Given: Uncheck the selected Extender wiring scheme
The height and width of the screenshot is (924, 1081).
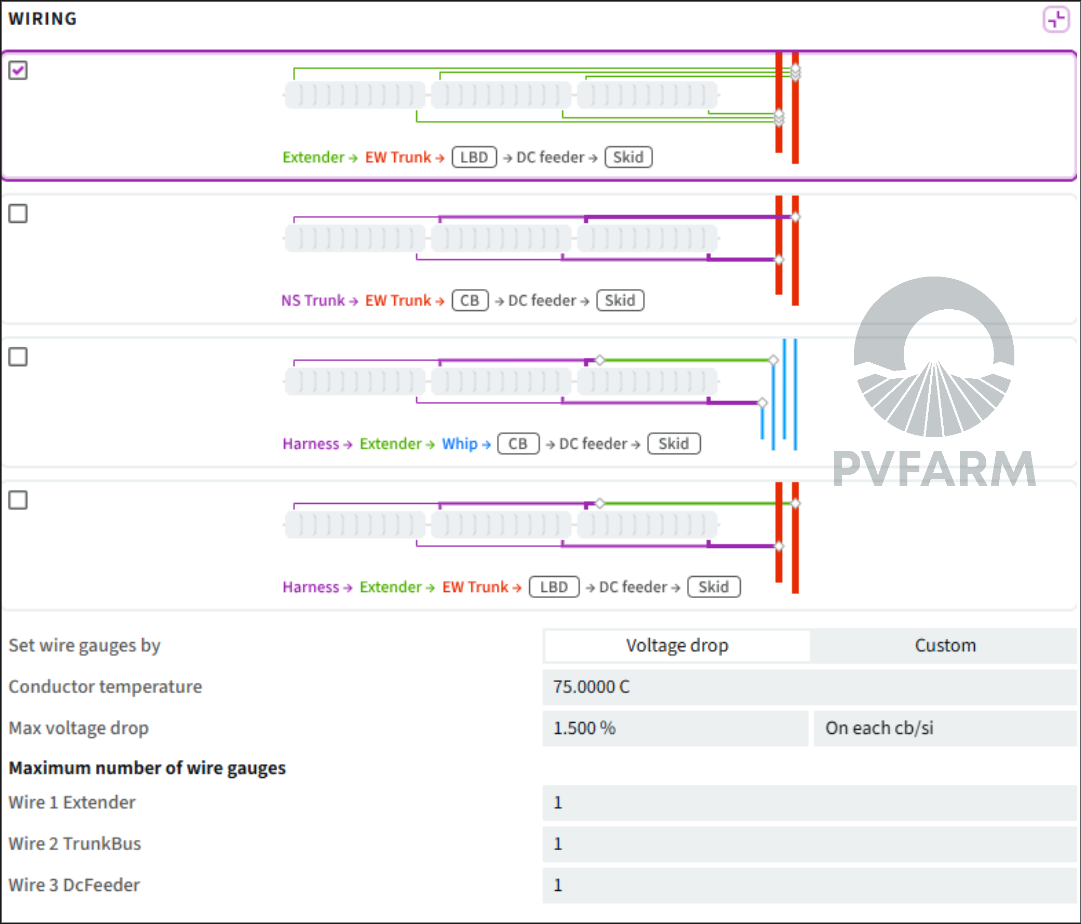Looking at the screenshot, I should [x=17, y=70].
